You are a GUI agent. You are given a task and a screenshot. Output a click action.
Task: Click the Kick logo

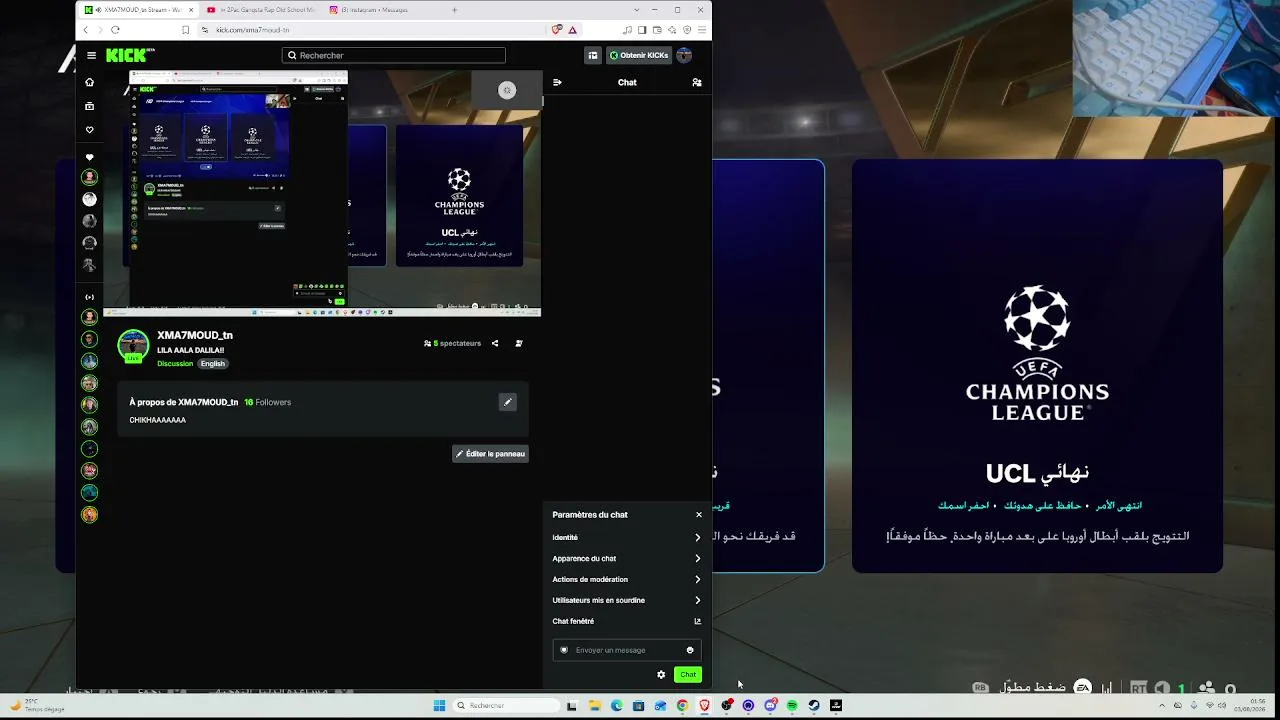pyautogui.click(x=130, y=56)
